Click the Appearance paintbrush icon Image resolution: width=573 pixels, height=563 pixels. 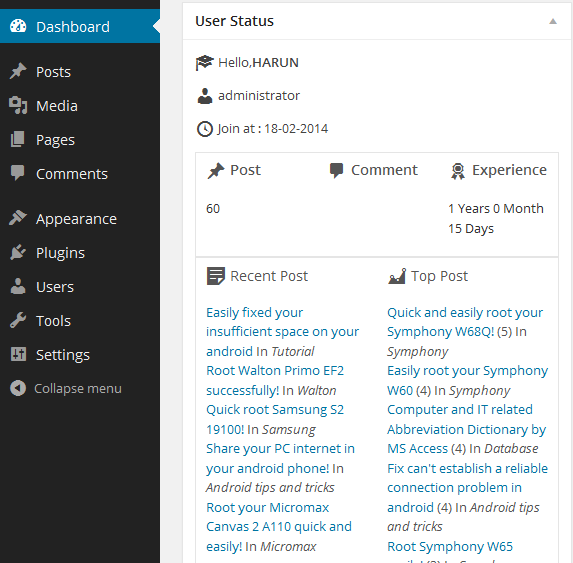click(x=18, y=218)
